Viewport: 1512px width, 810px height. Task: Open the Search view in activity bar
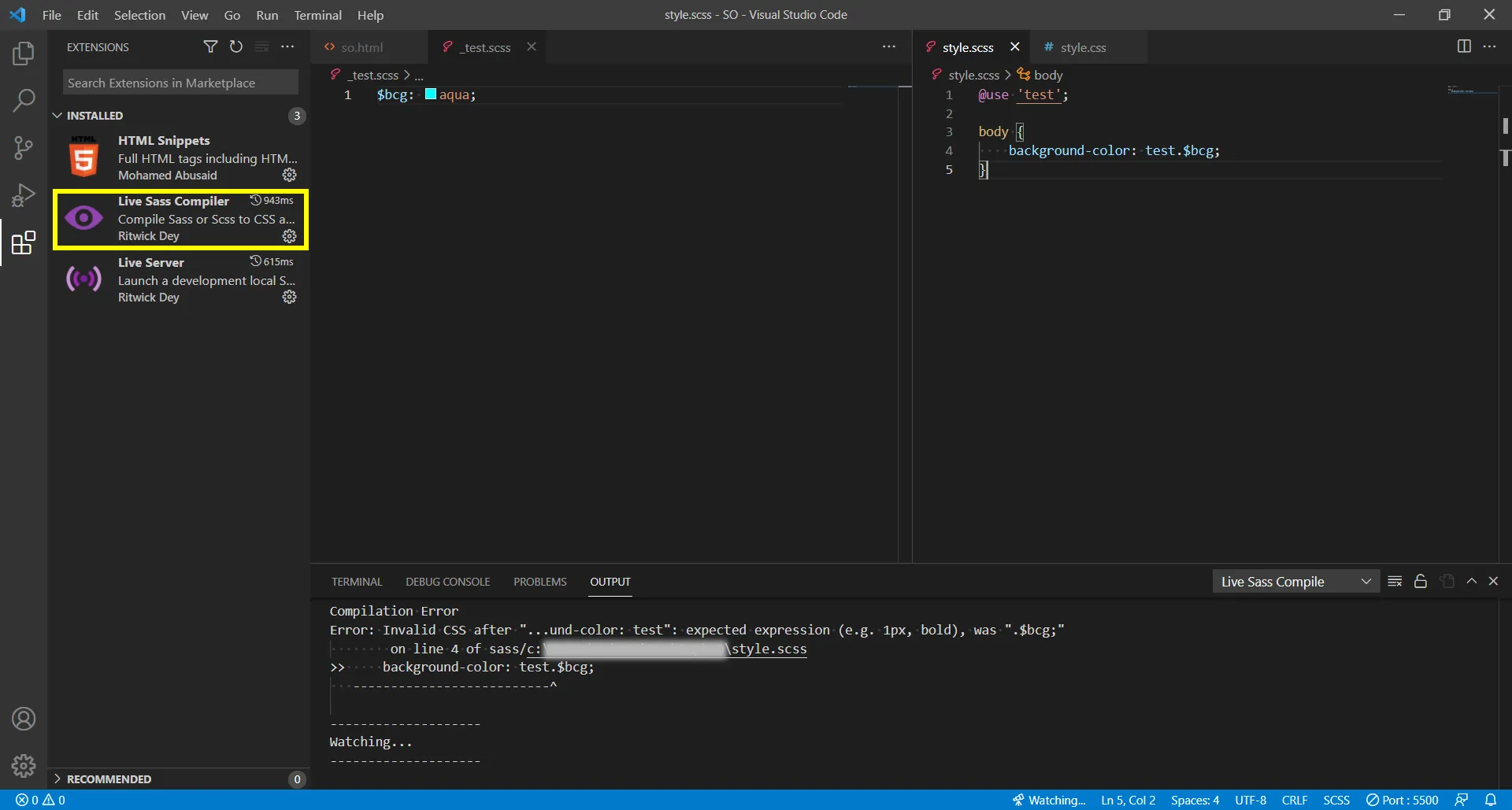pos(24,100)
